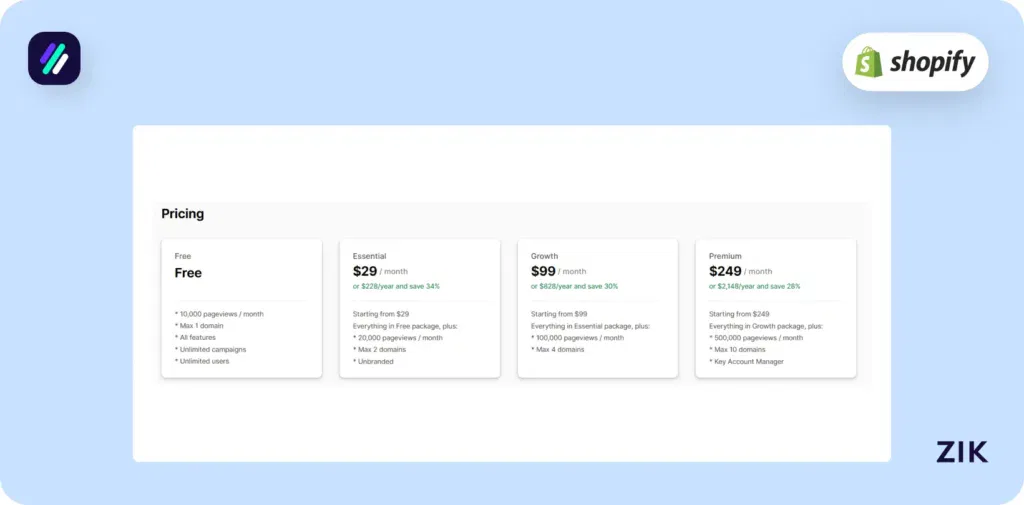Click 'Max 2 domains' line
The image size is (1024, 505).
(379, 350)
